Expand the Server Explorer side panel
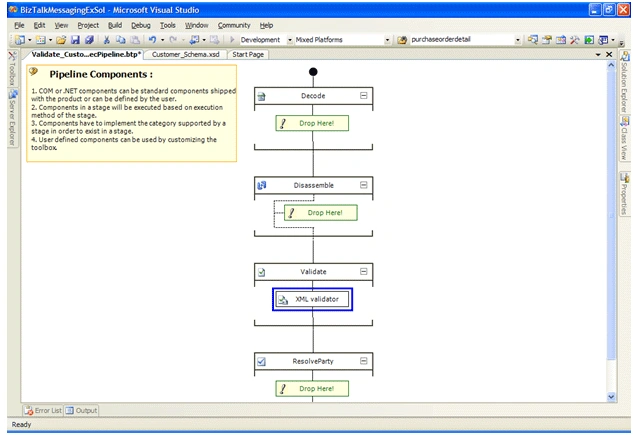The image size is (633, 435). [13, 118]
